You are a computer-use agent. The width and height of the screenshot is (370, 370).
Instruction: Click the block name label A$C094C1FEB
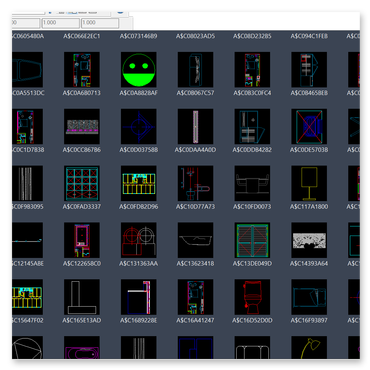coord(309,36)
